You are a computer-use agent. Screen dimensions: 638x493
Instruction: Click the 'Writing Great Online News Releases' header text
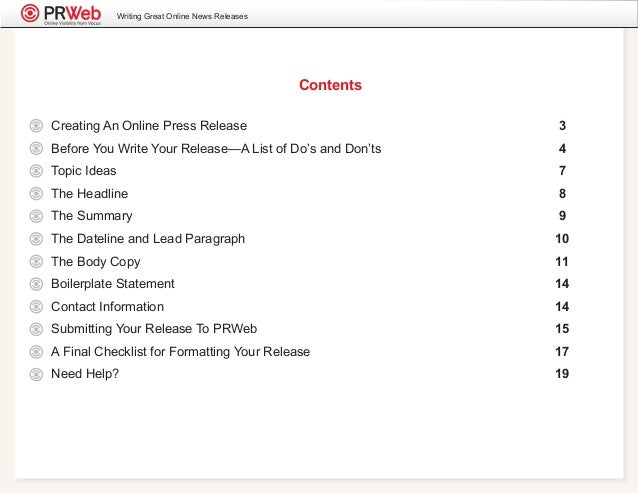182,16
